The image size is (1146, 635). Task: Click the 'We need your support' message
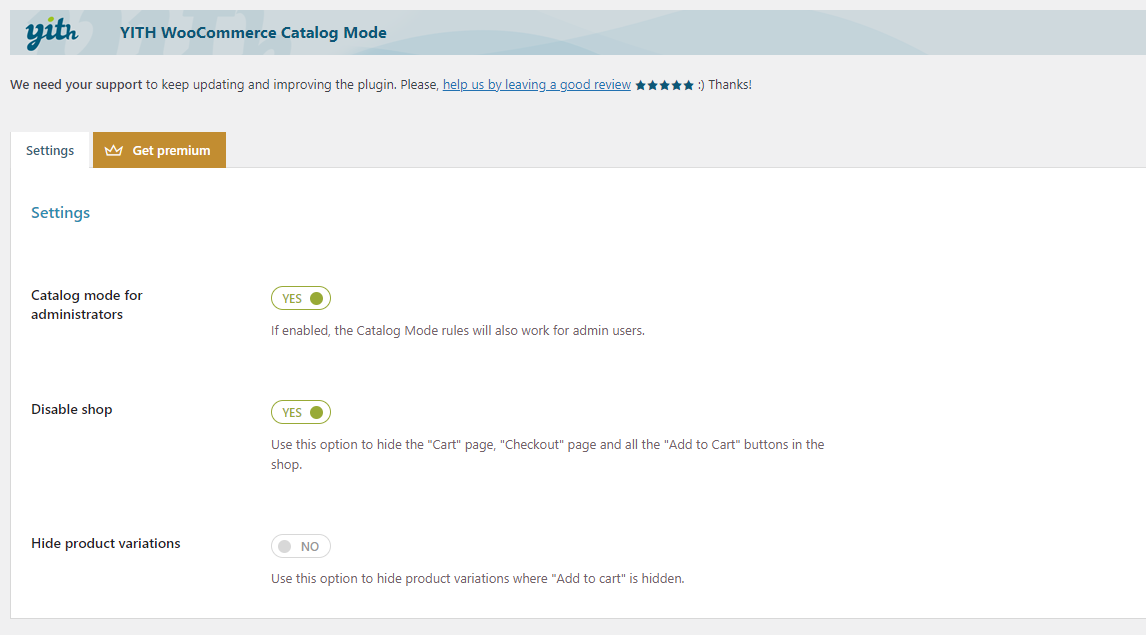pos(381,85)
